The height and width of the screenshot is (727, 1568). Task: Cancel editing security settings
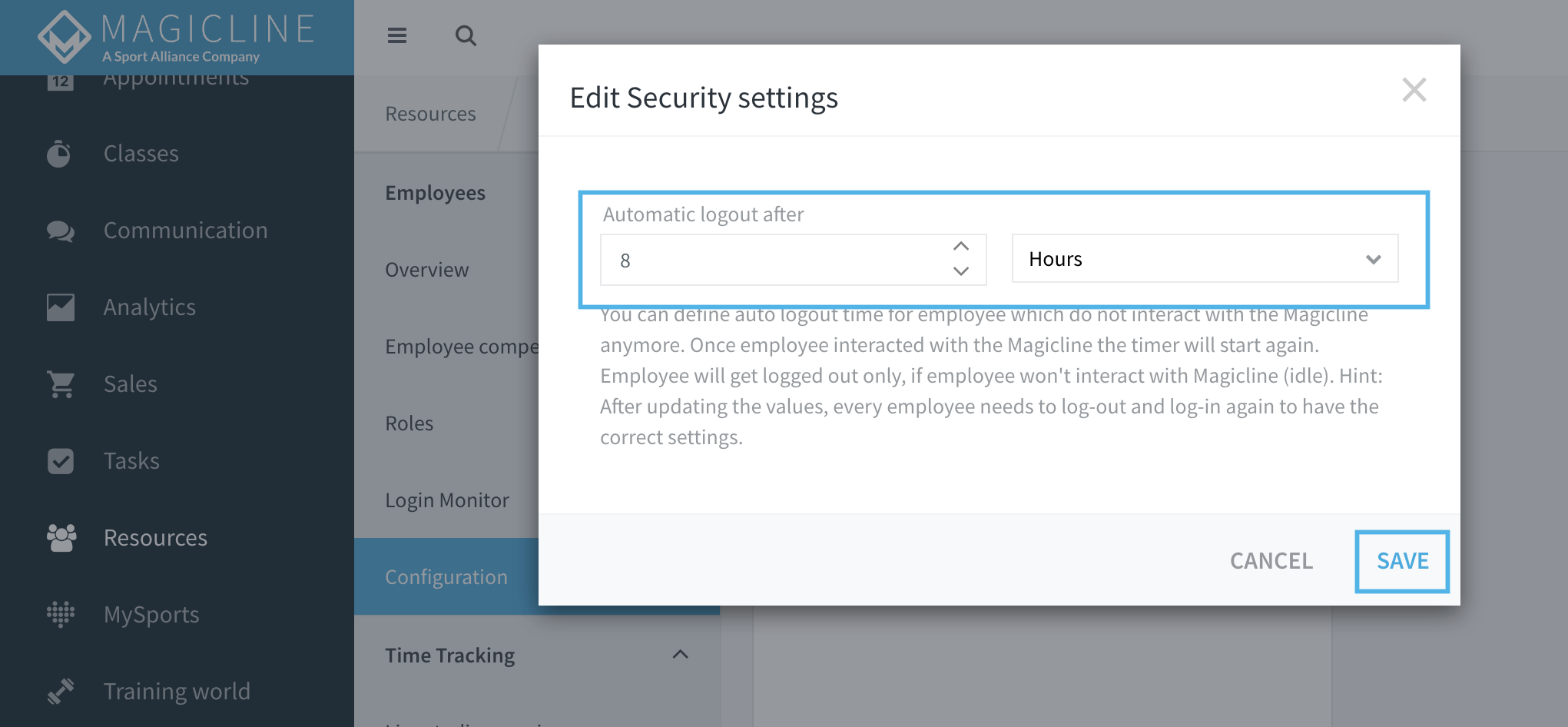[x=1271, y=561]
